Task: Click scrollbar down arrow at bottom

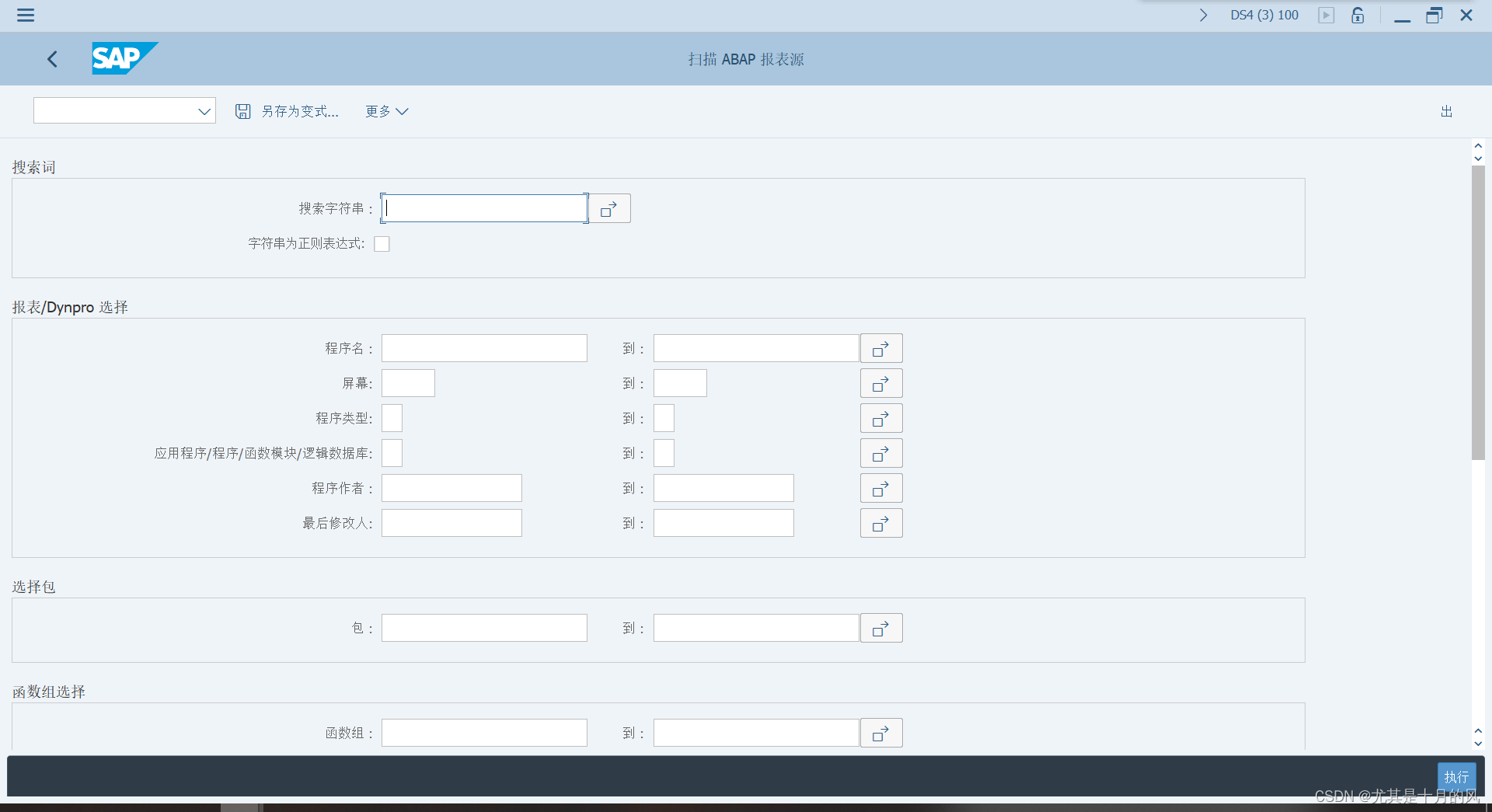Action: 1478,744
